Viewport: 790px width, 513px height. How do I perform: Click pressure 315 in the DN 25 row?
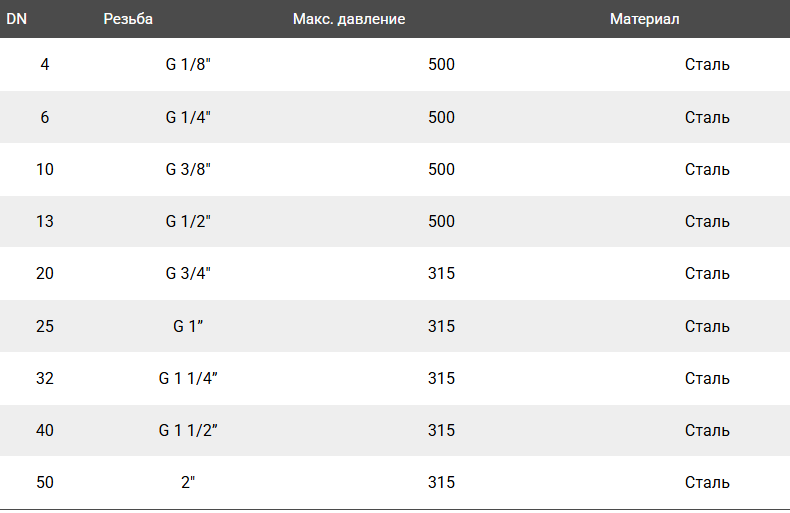pos(441,326)
